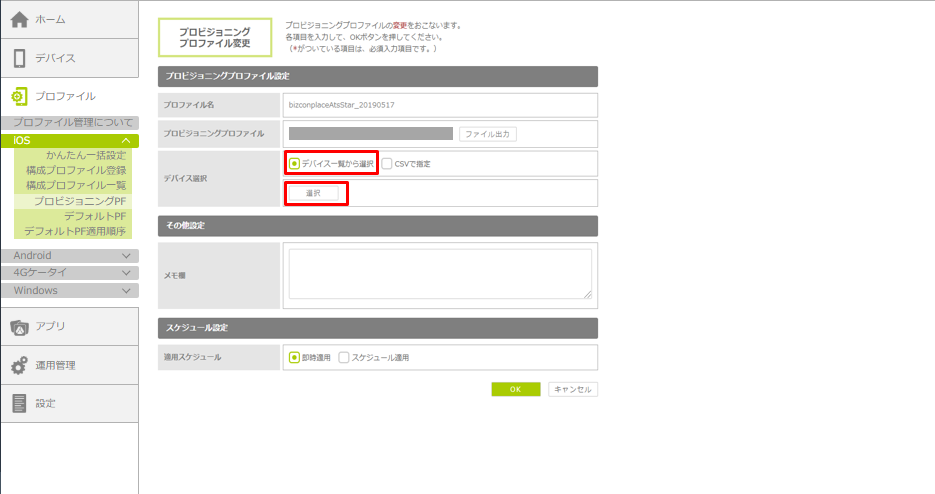Click the 'キャンセル' button
Viewport: 935px width, 494px height.
572,389
